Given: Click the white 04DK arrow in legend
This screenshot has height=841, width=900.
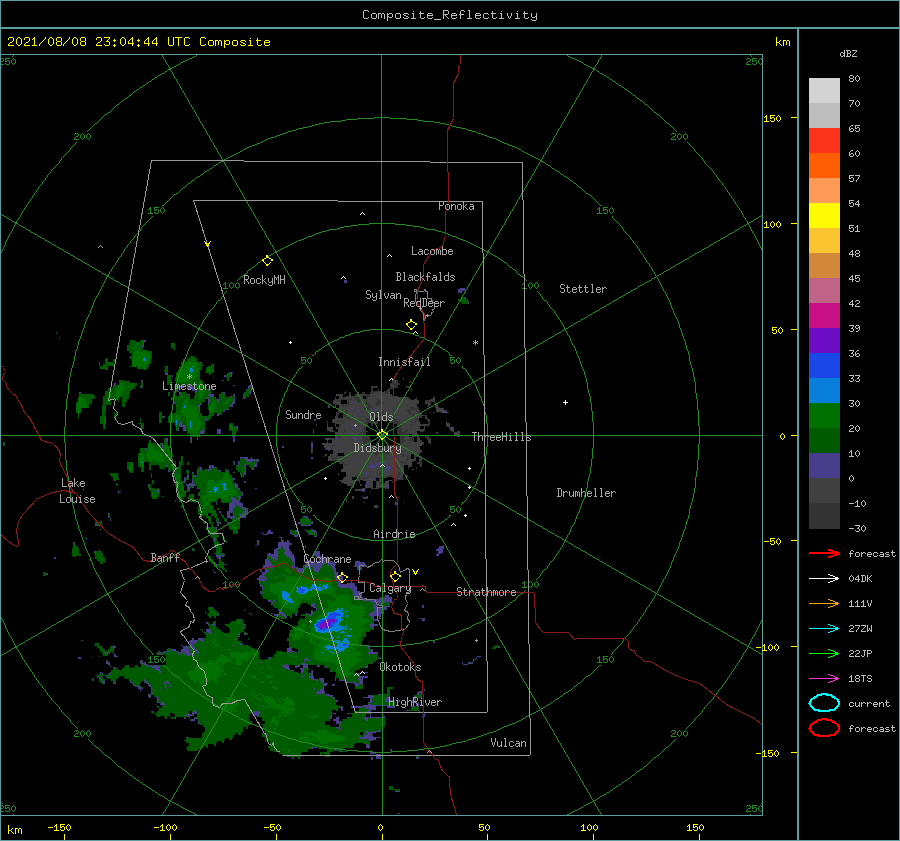Looking at the screenshot, I should coord(824,578).
